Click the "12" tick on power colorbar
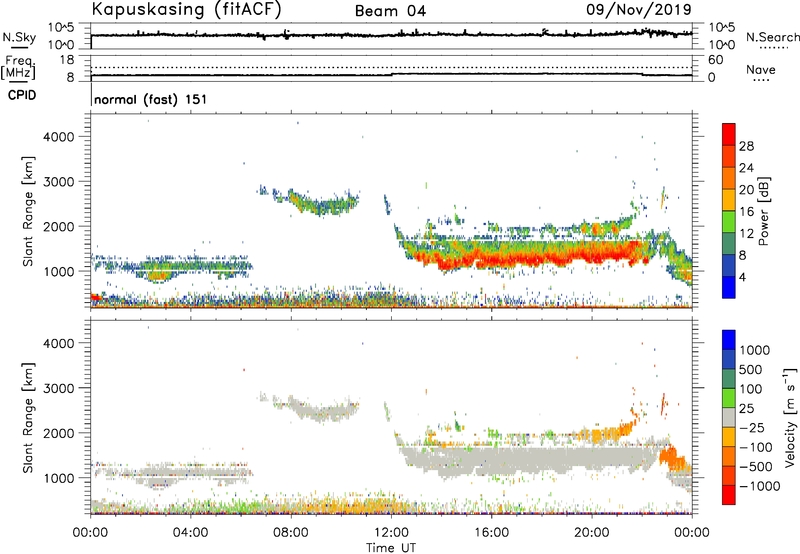 [x=746, y=234]
